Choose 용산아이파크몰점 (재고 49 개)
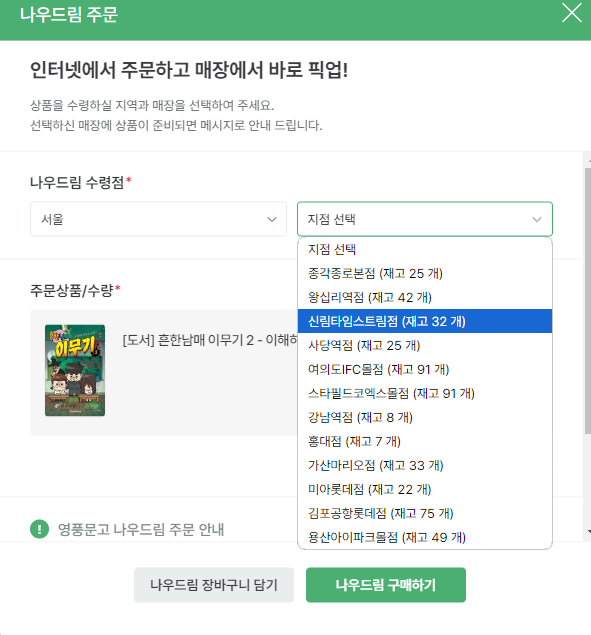591x635 pixels. coord(425,537)
